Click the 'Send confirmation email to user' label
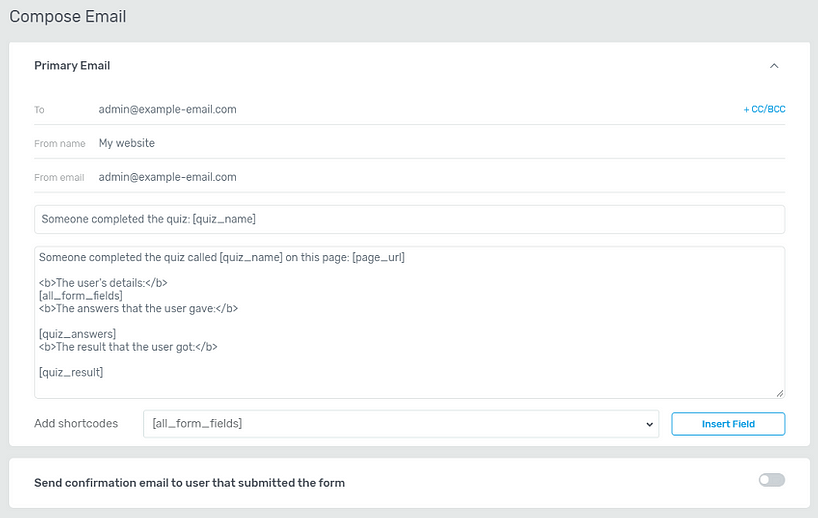The image size is (818, 518). pos(189,483)
